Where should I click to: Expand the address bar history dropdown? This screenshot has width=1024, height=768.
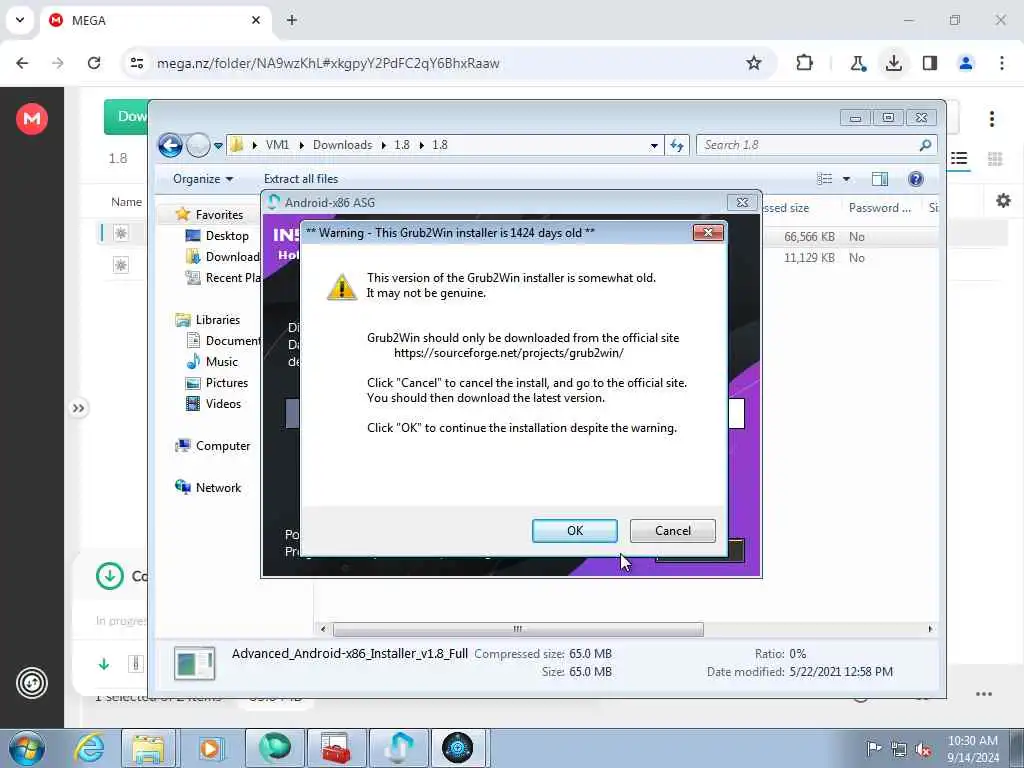pos(654,146)
